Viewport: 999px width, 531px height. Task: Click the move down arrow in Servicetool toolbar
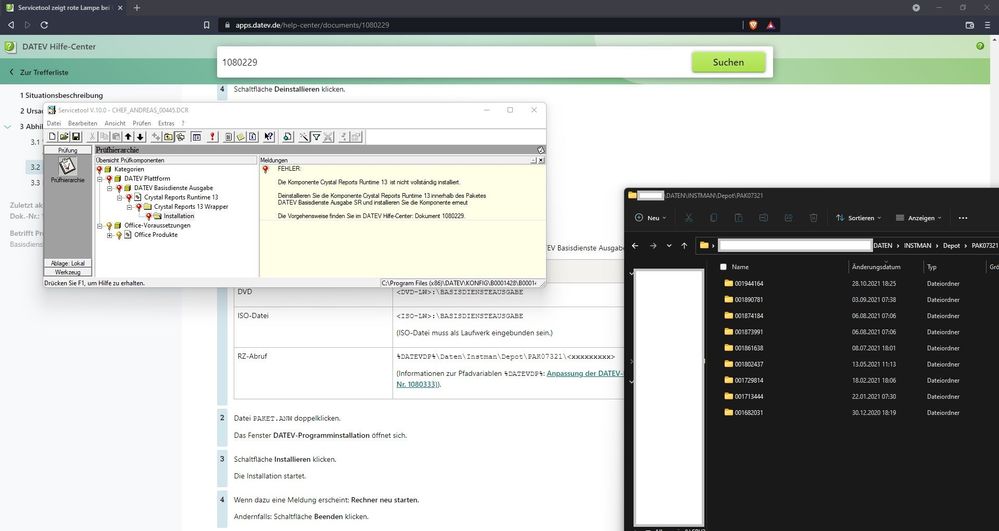click(x=140, y=136)
